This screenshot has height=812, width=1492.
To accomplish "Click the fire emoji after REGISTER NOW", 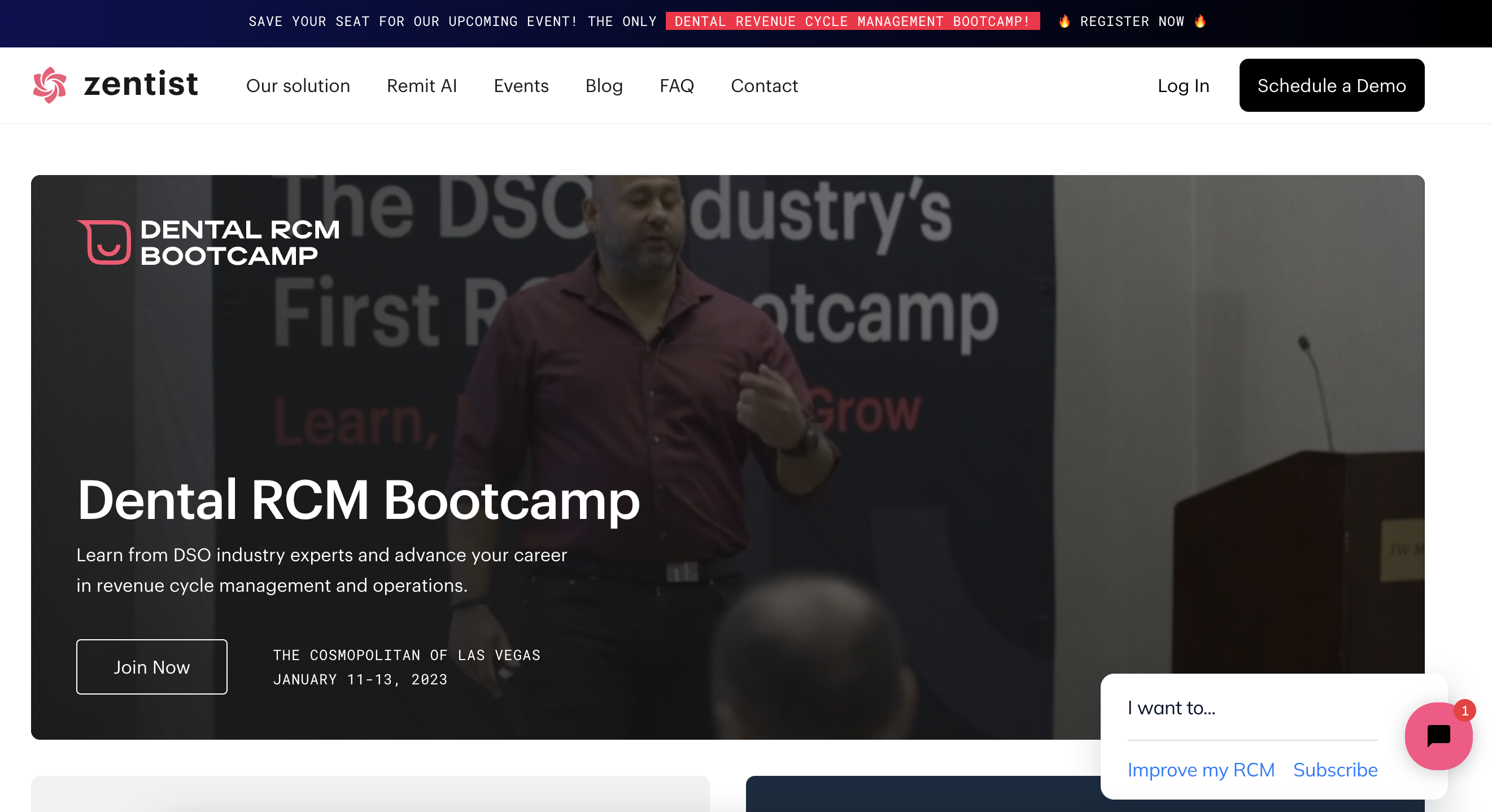I will pos(1200,21).
